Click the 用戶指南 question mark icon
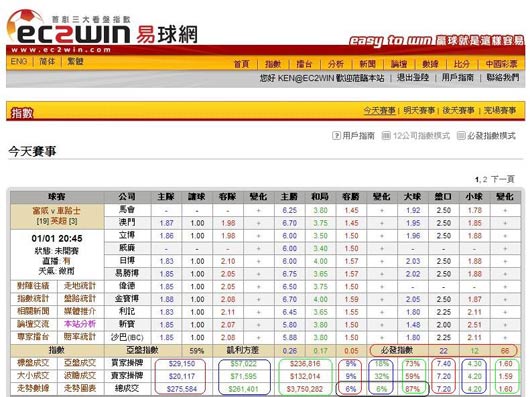This screenshot has height=397, width=530. pos(336,136)
